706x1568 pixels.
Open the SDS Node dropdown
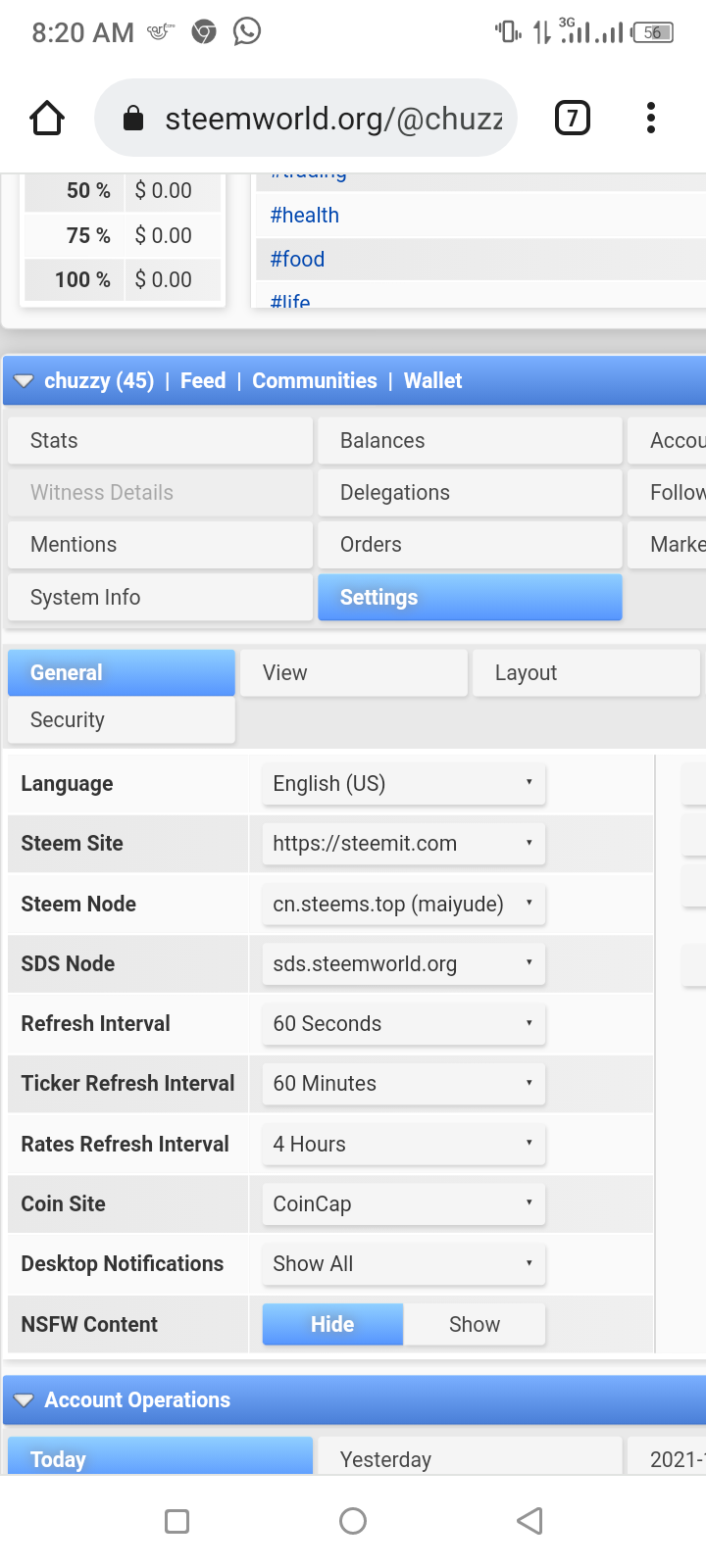pos(403,964)
